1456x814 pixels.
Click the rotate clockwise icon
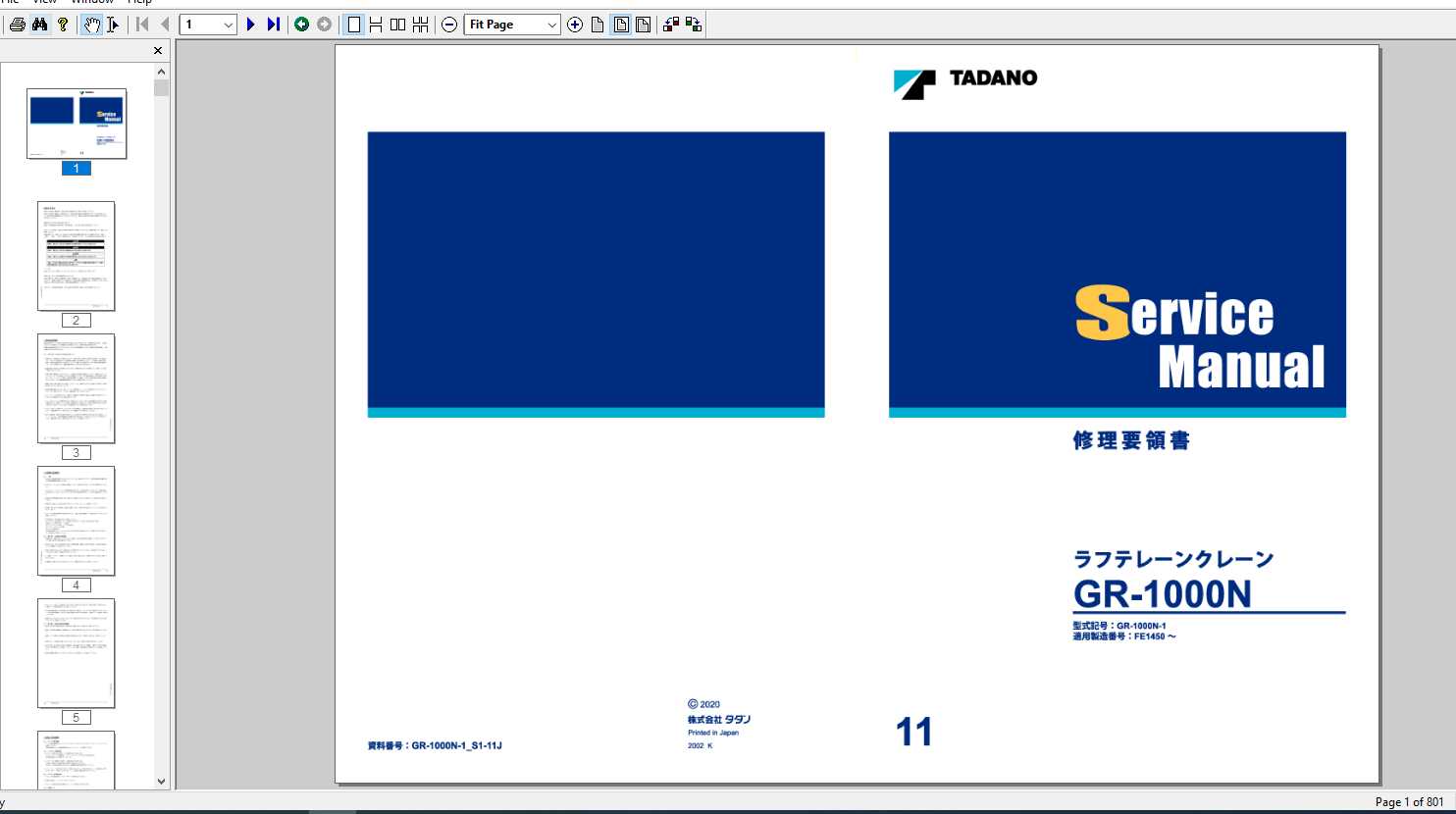click(x=694, y=25)
